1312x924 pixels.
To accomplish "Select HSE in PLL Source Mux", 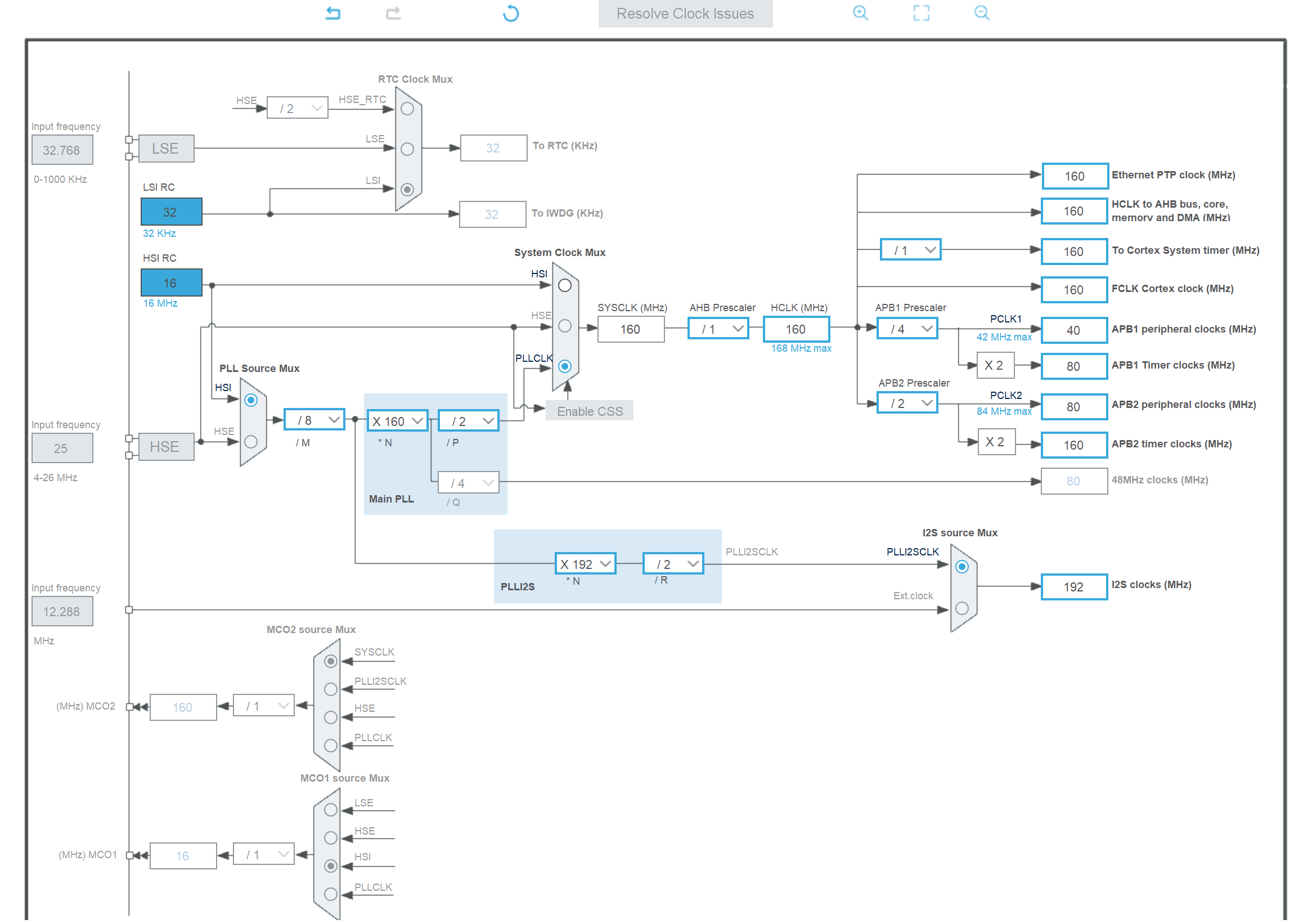I will pyautogui.click(x=251, y=442).
